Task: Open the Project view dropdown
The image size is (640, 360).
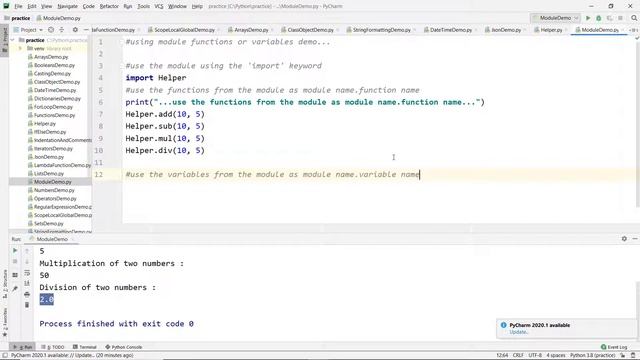Action: 28,30
